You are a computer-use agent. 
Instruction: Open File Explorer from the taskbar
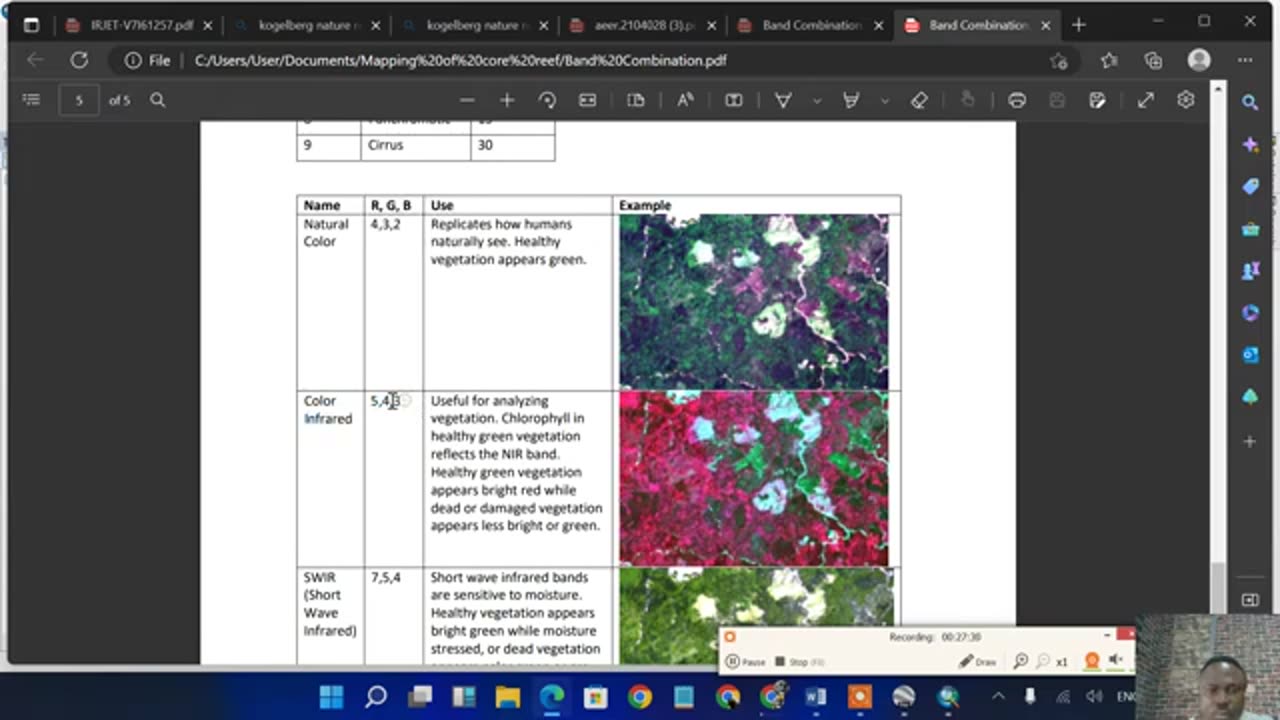[x=508, y=696]
